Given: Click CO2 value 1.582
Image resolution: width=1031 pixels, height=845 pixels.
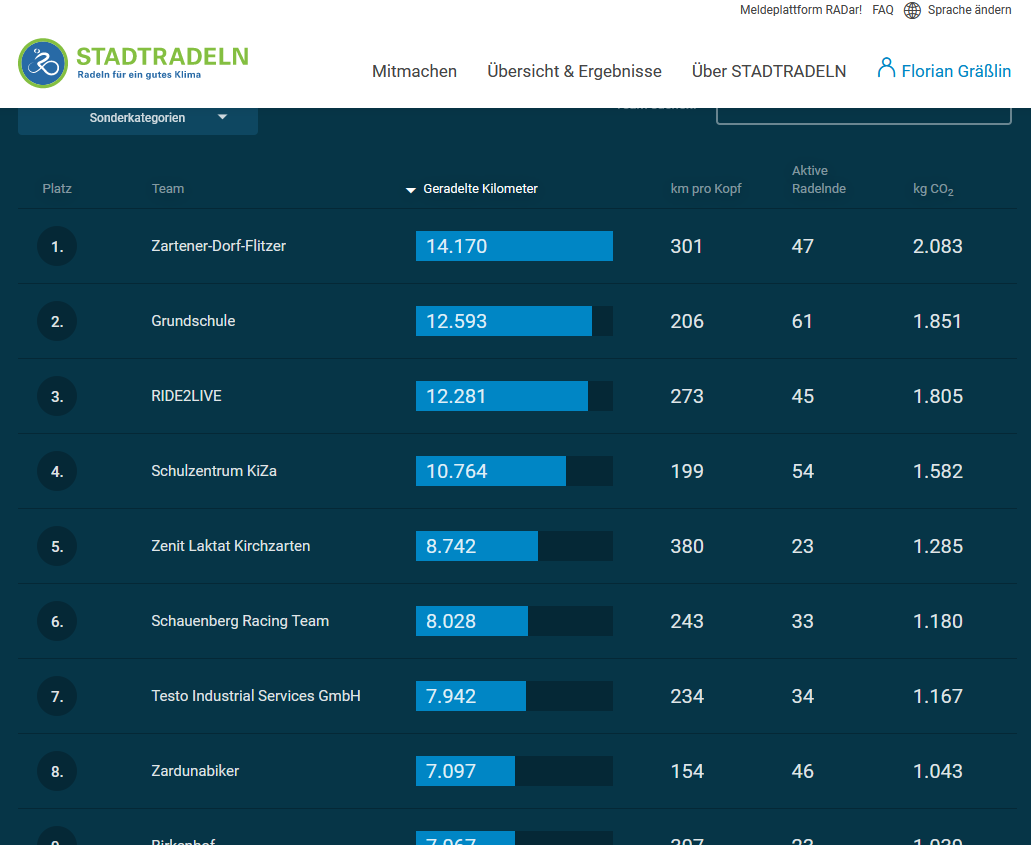Looking at the screenshot, I should [x=938, y=471].
